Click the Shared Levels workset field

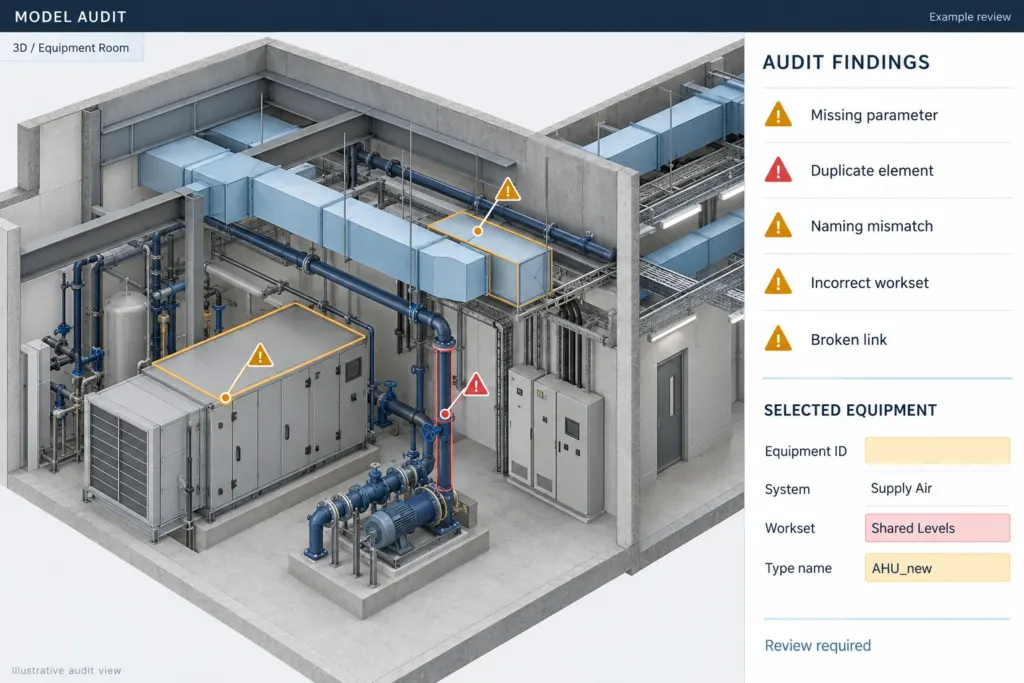click(x=937, y=528)
